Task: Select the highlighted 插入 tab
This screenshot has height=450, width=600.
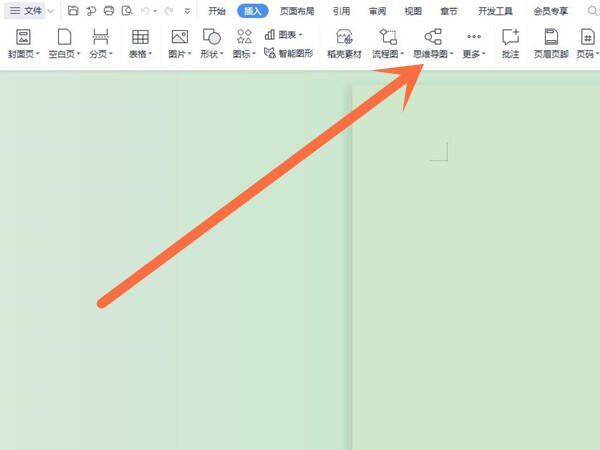Action: coord(253,11)
